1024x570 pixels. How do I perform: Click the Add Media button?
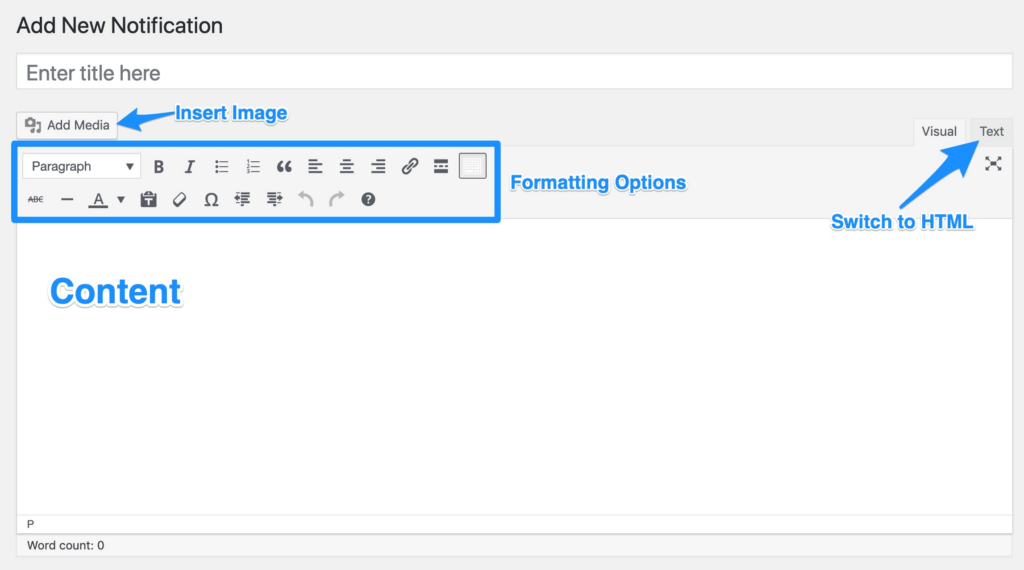tap(67, 125)
